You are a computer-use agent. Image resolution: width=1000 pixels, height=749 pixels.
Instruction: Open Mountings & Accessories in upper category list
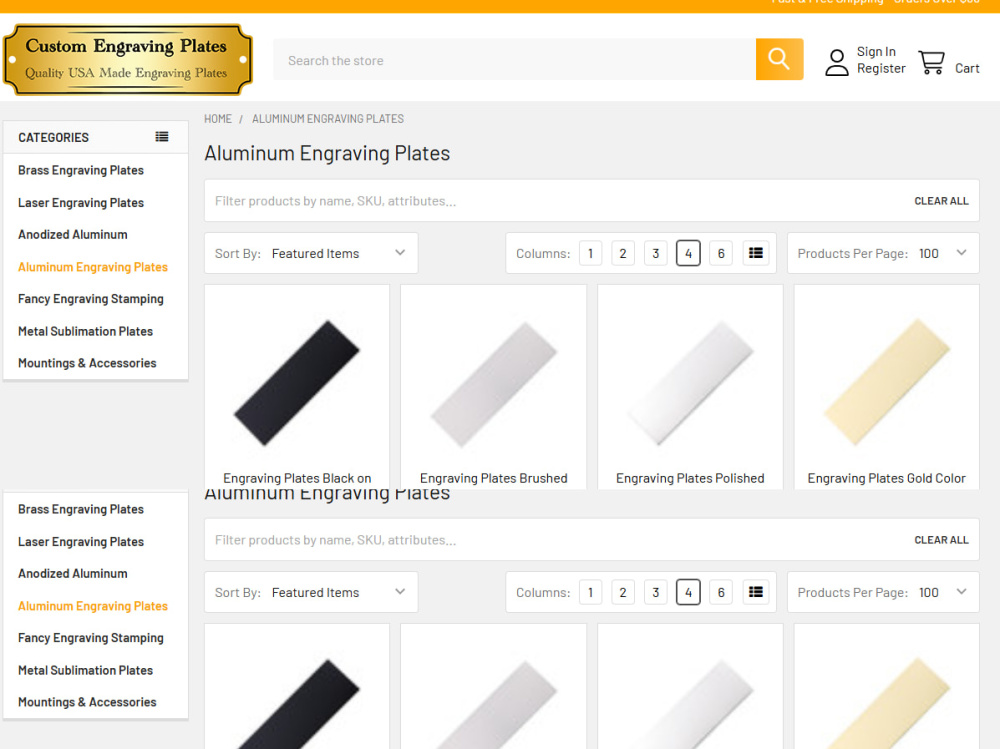click(87, 363)
